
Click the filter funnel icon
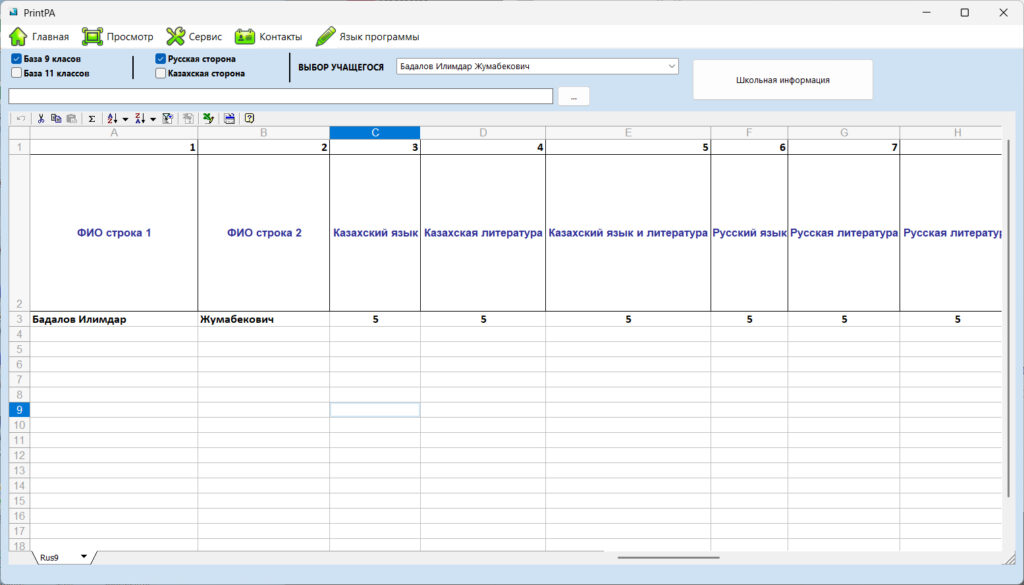point(167,118)
